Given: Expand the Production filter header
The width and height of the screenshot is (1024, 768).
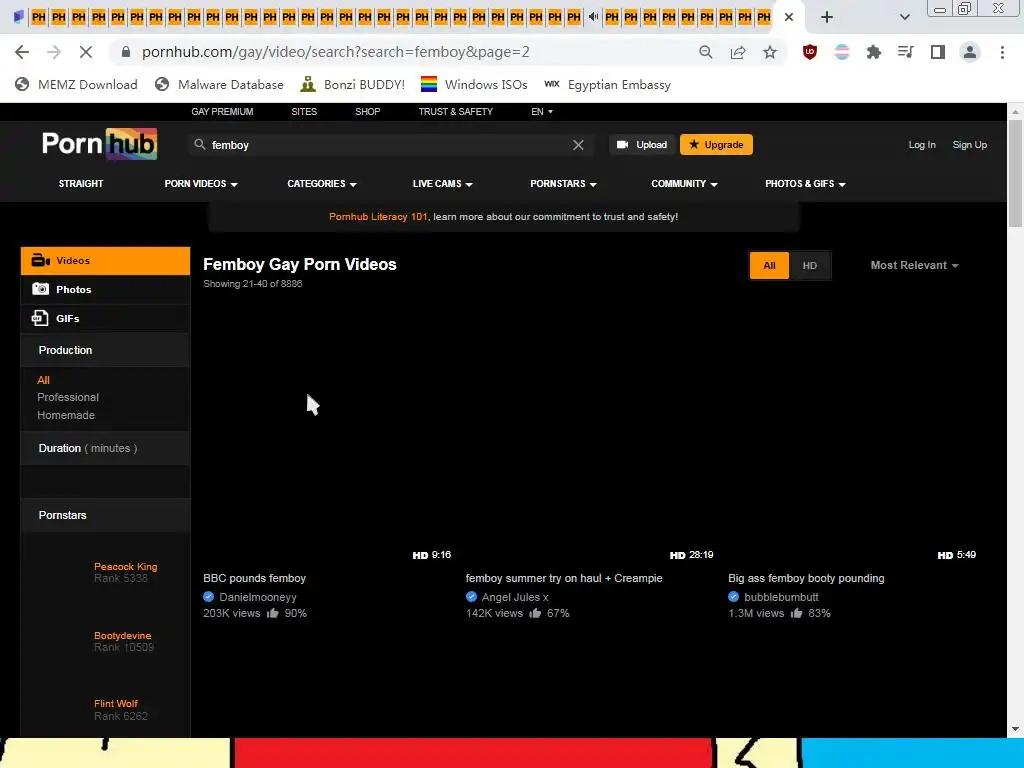Looking at the screenshot, I should pyautogui.click(x=105, y=351).
